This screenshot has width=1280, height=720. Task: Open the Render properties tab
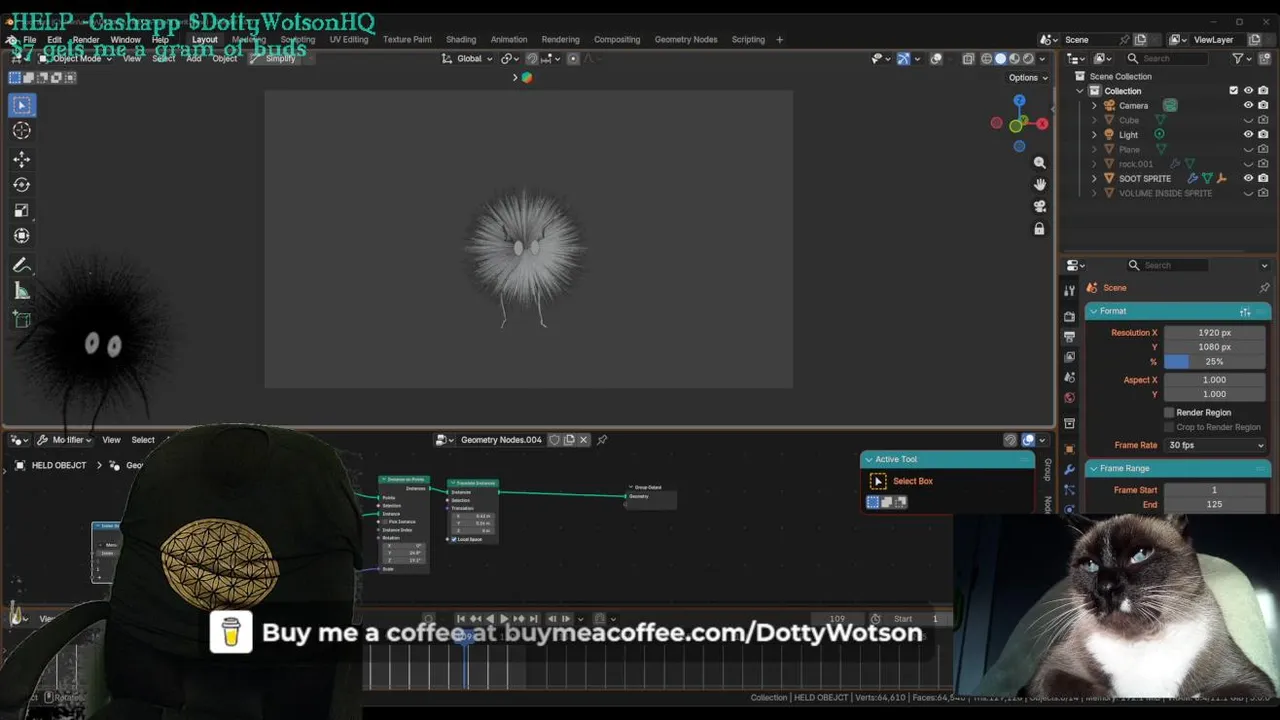[1070, 316]
